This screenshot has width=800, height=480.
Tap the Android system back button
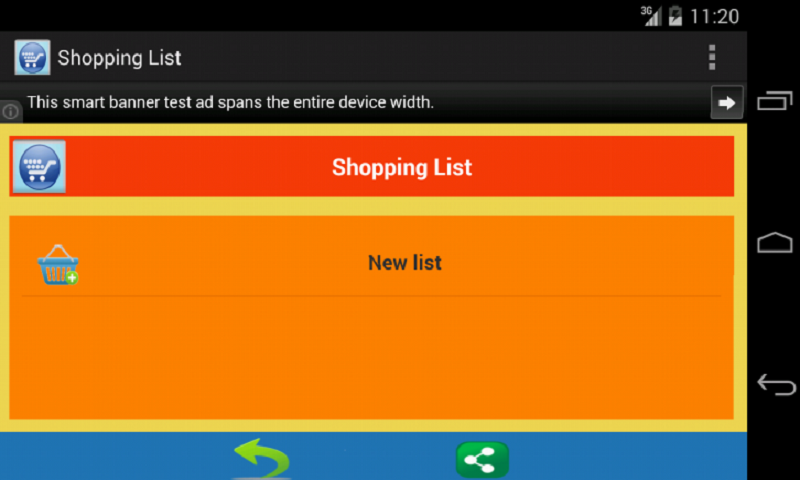[776, 384]
